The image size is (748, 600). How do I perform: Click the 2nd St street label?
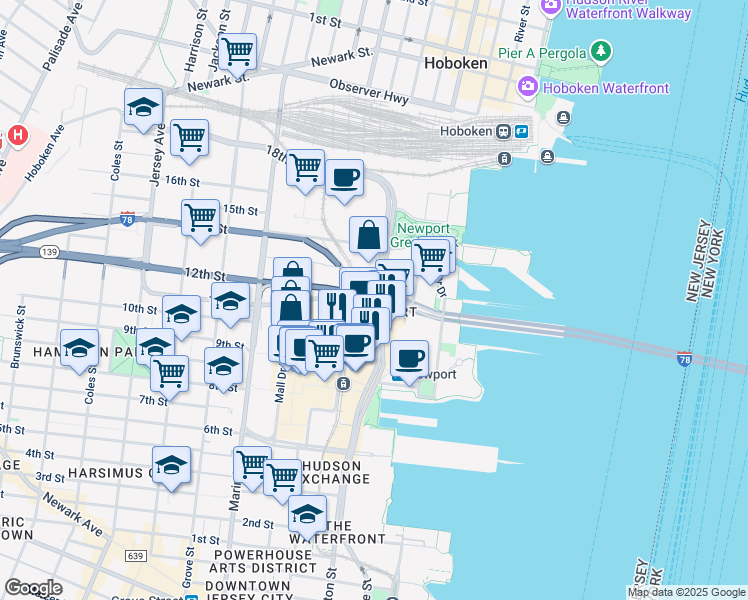(x=258, y=523)
